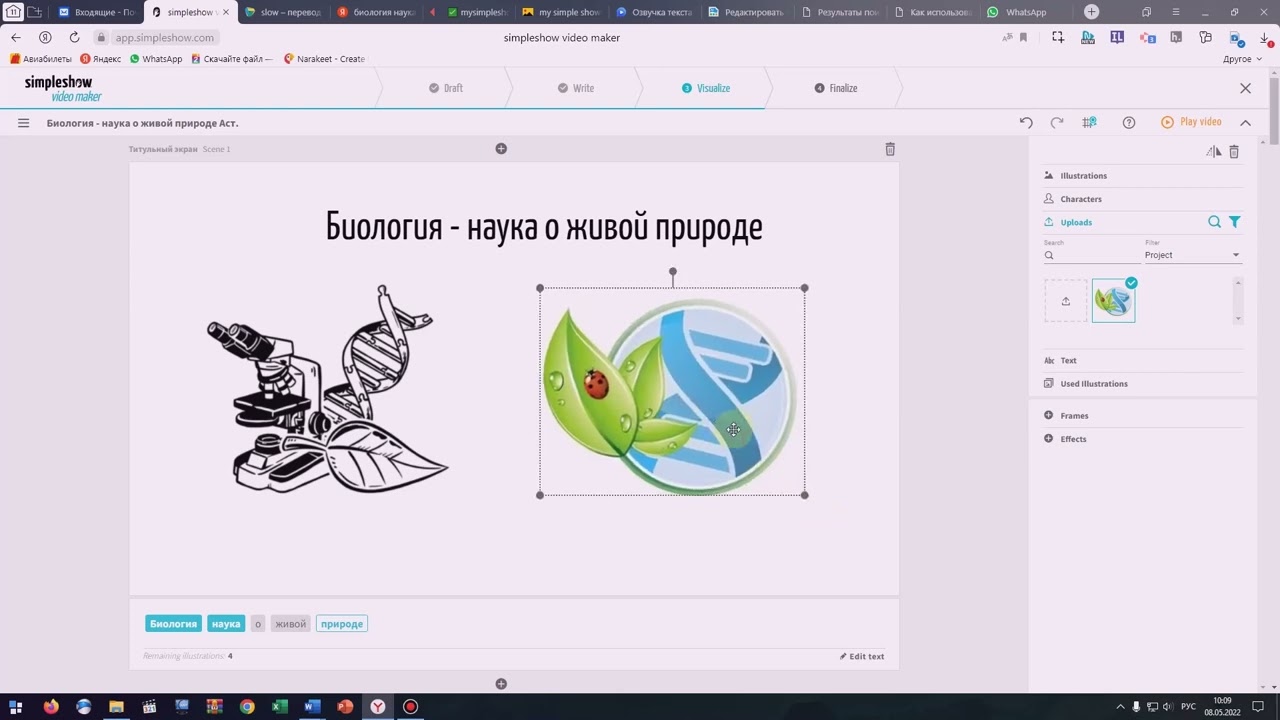Open the Project filter dropdown

(x=1192, y=255)
